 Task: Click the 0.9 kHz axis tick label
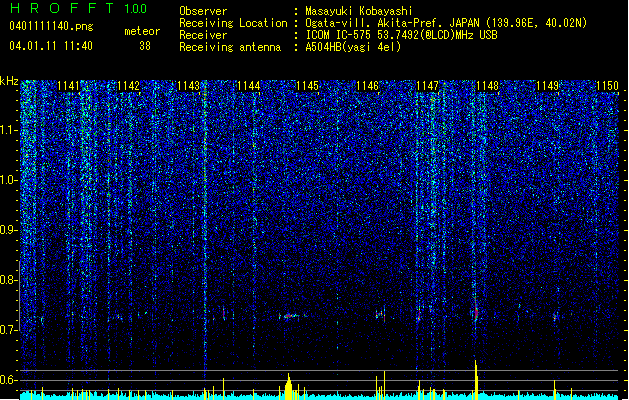click(x=9, y=230)
